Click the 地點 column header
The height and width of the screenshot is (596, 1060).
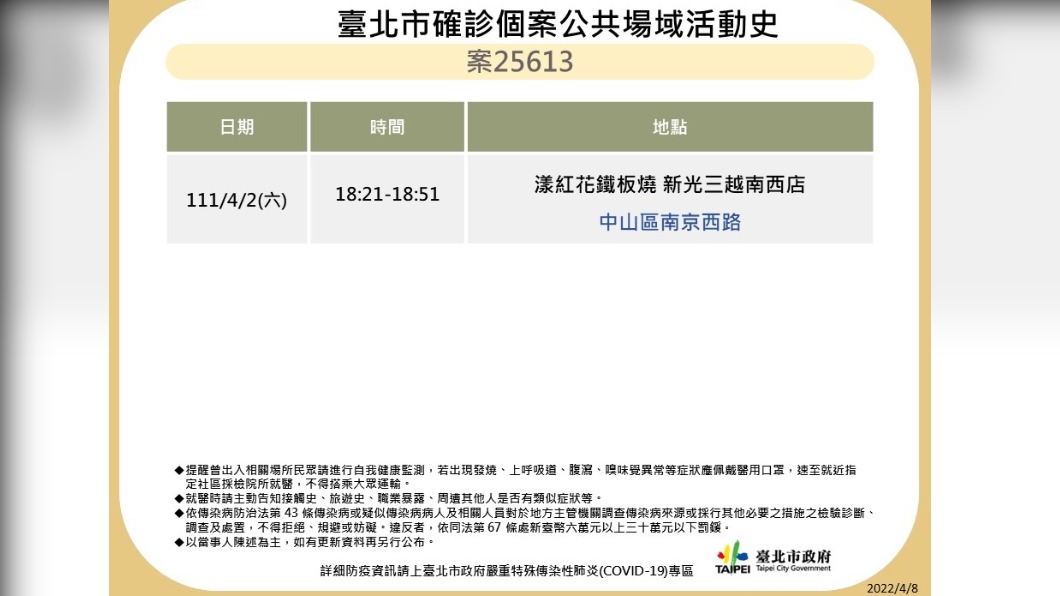pos(670,126)
